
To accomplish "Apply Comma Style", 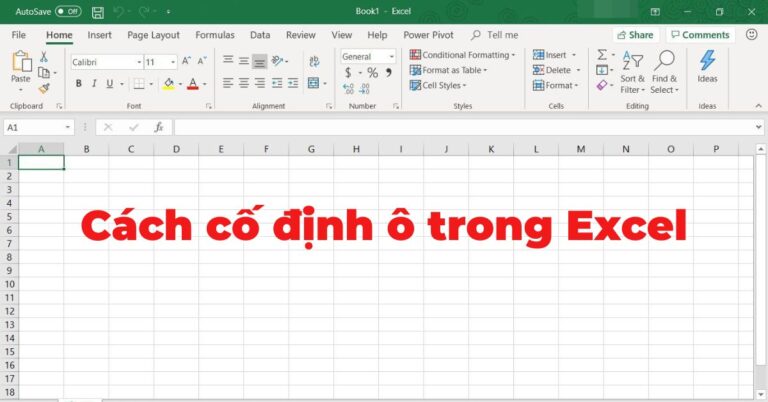I will (x=388, y=72).
